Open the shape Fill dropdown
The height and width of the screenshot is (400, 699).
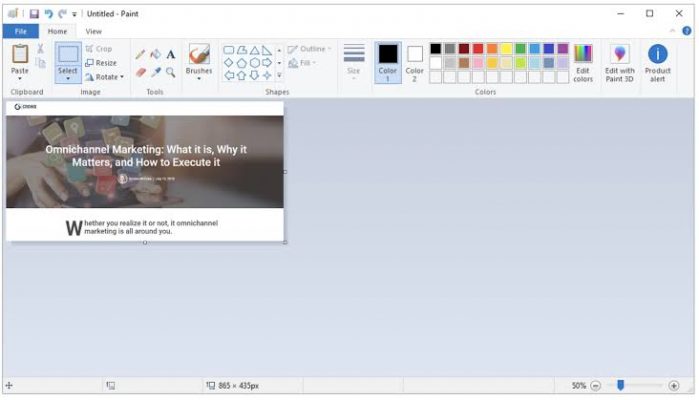click(x=302, y=63)
